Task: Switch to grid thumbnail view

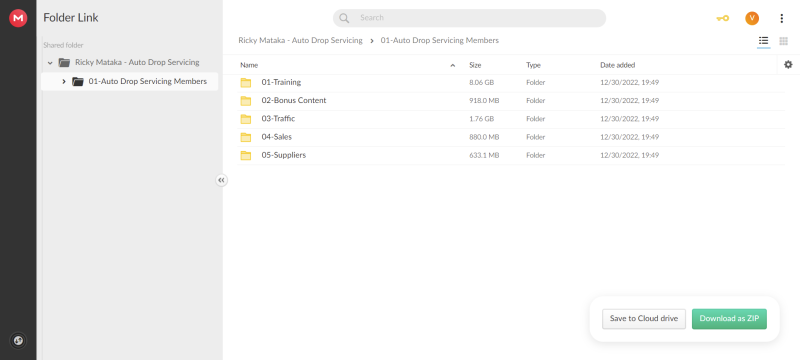Action: [783, 41]
